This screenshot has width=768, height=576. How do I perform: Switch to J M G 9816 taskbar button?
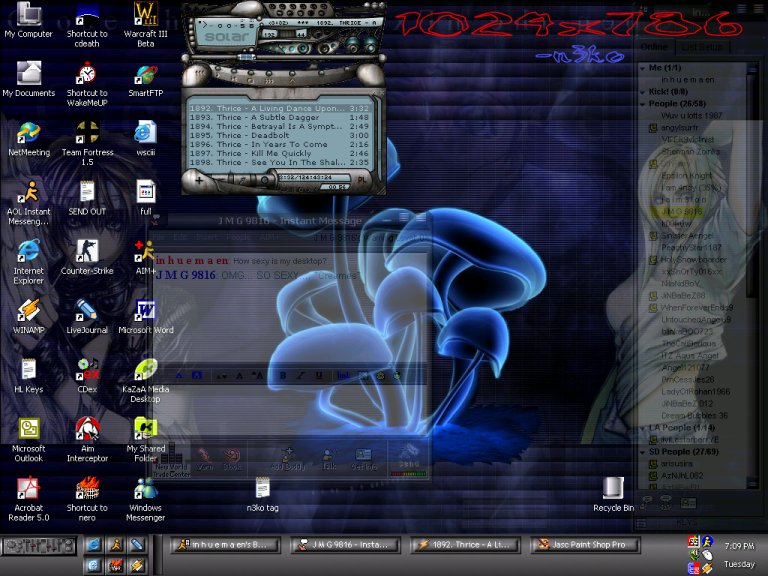tap(346, 545)
